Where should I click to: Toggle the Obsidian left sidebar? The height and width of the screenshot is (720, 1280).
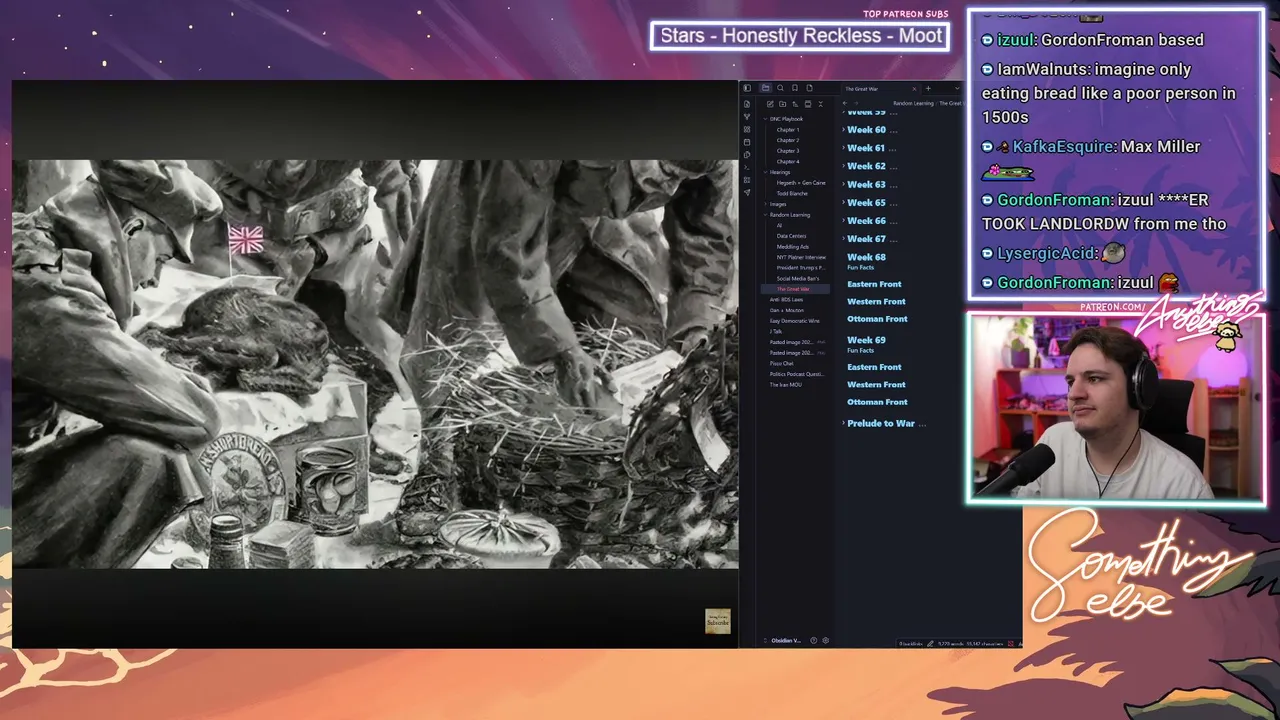pos(747,88)
